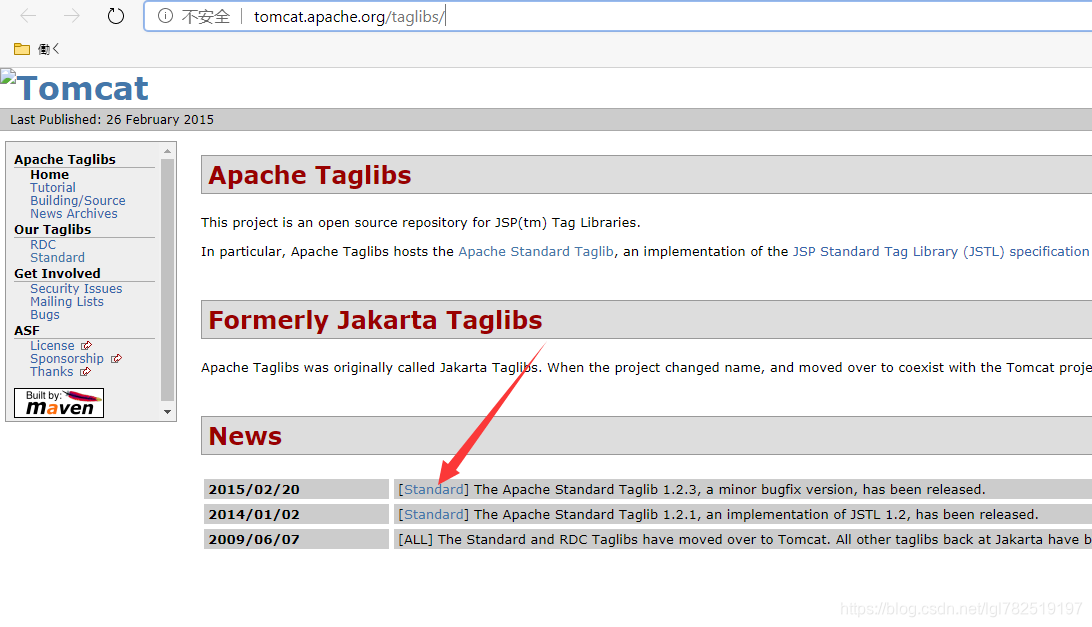
Task: Click the Tomcat title text
Action: (x=83, y=88)
